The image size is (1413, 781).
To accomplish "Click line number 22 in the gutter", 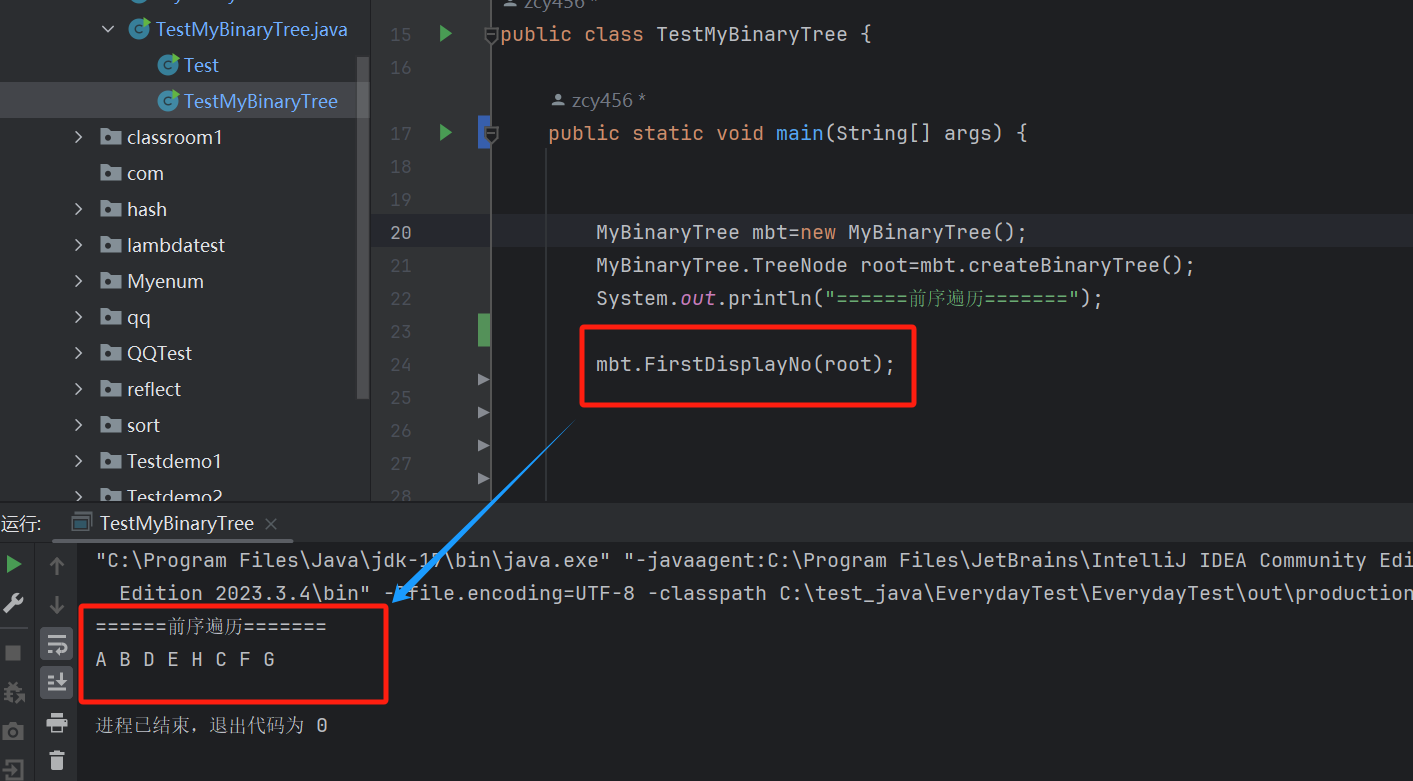I will coord(400,298).
